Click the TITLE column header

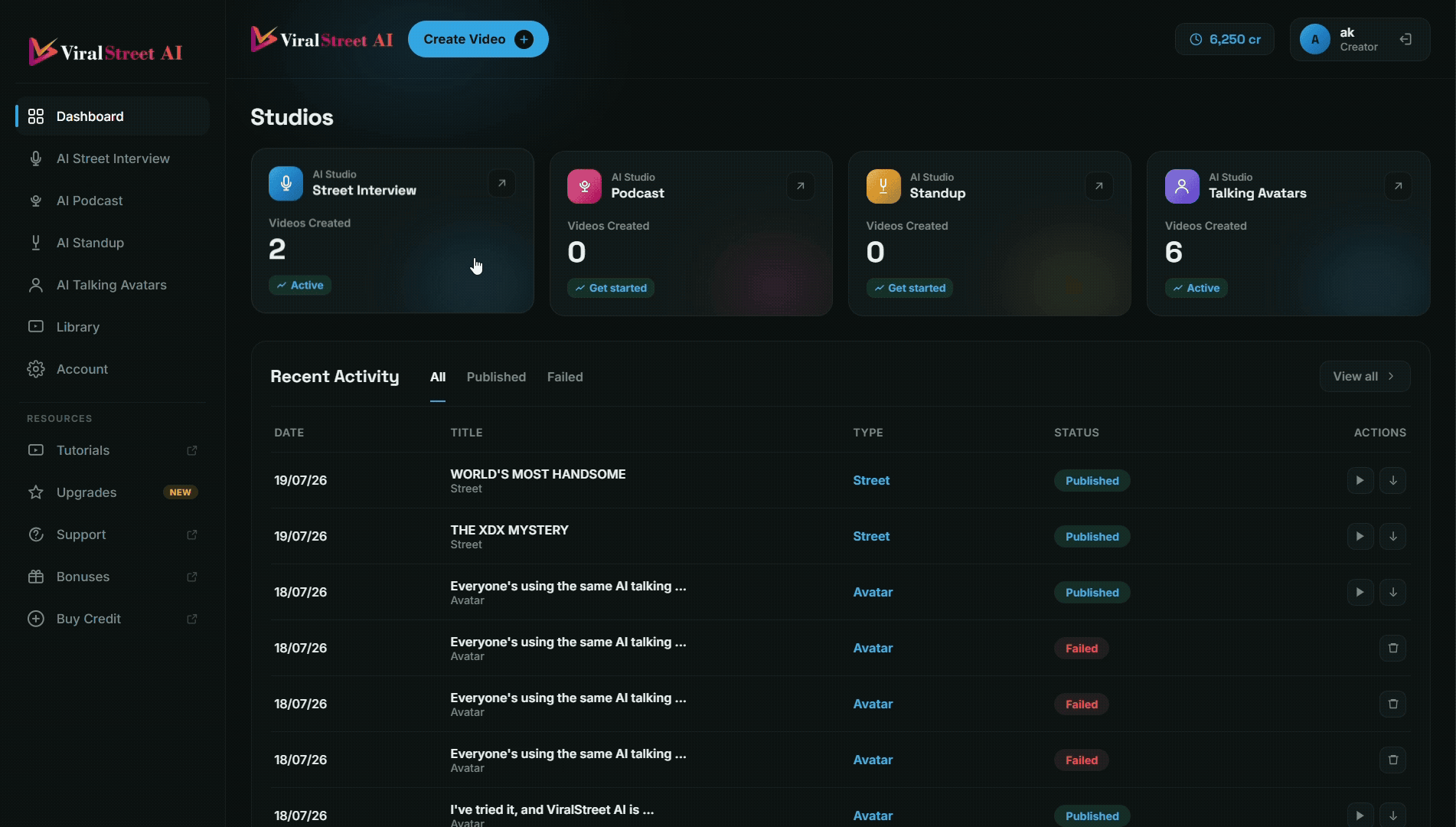pos(466,433)
